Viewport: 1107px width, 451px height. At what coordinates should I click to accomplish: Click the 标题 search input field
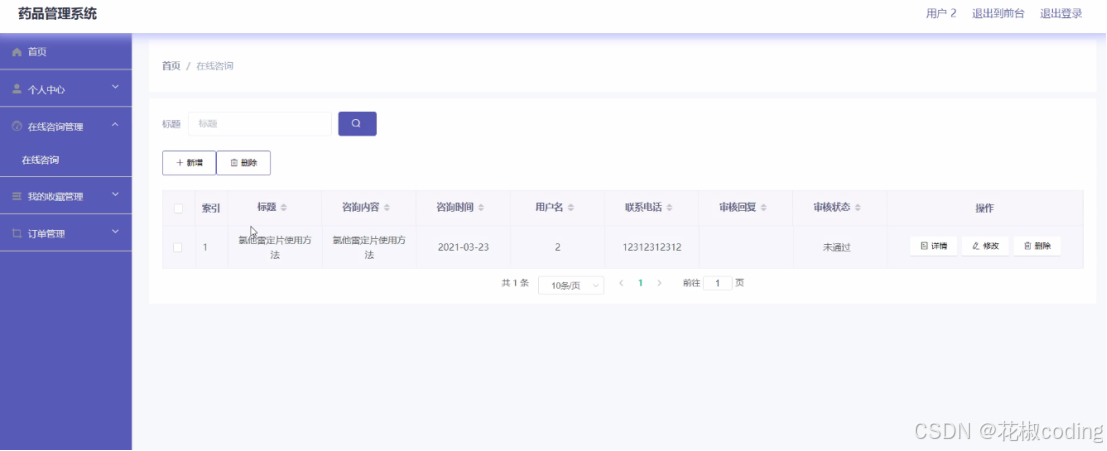[x=260, y=124]
